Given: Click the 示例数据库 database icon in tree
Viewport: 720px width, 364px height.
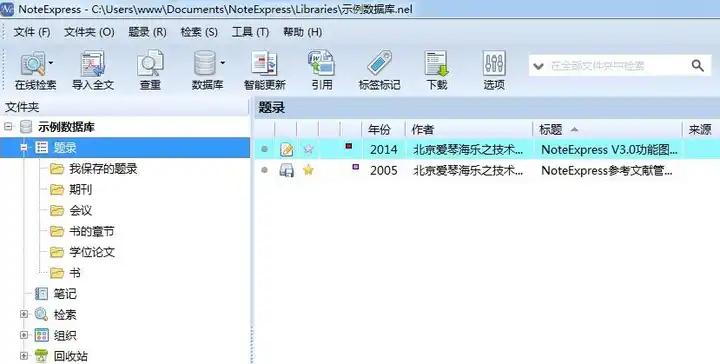Looking at the screenshot, I should pyautogui.click(x=26, y=127).
